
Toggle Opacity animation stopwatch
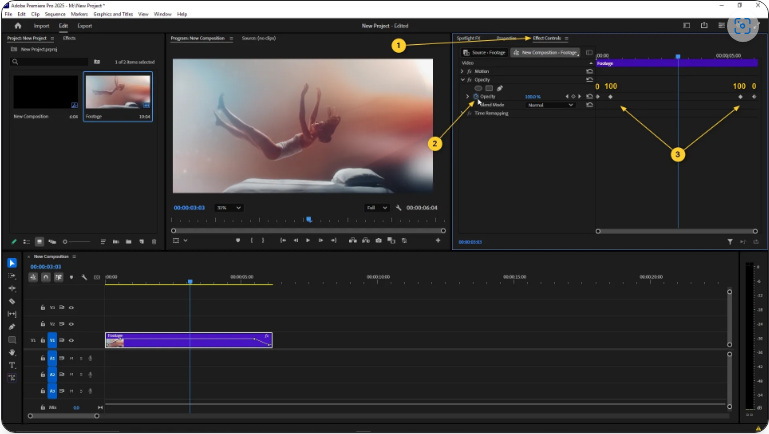pyautogui.click(x=476, y=97)
